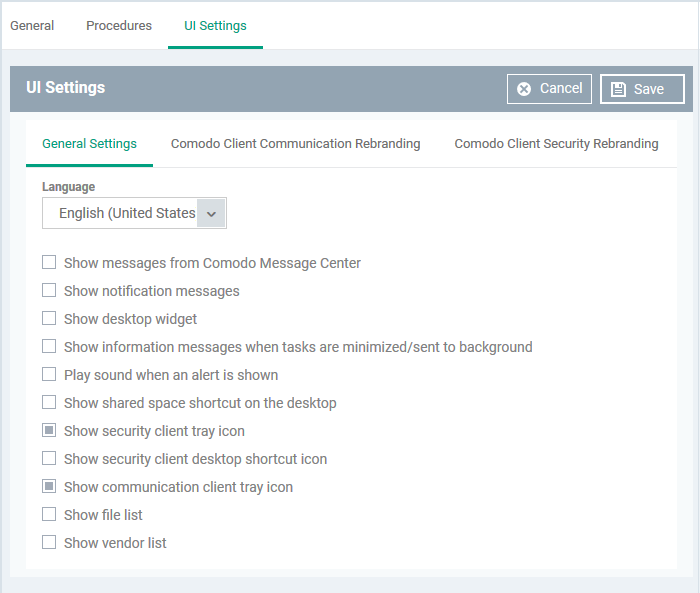Tick Show notification messages checkbox
Image resolution: width=700 pixels, height=593 pixels.
point(49,290)
